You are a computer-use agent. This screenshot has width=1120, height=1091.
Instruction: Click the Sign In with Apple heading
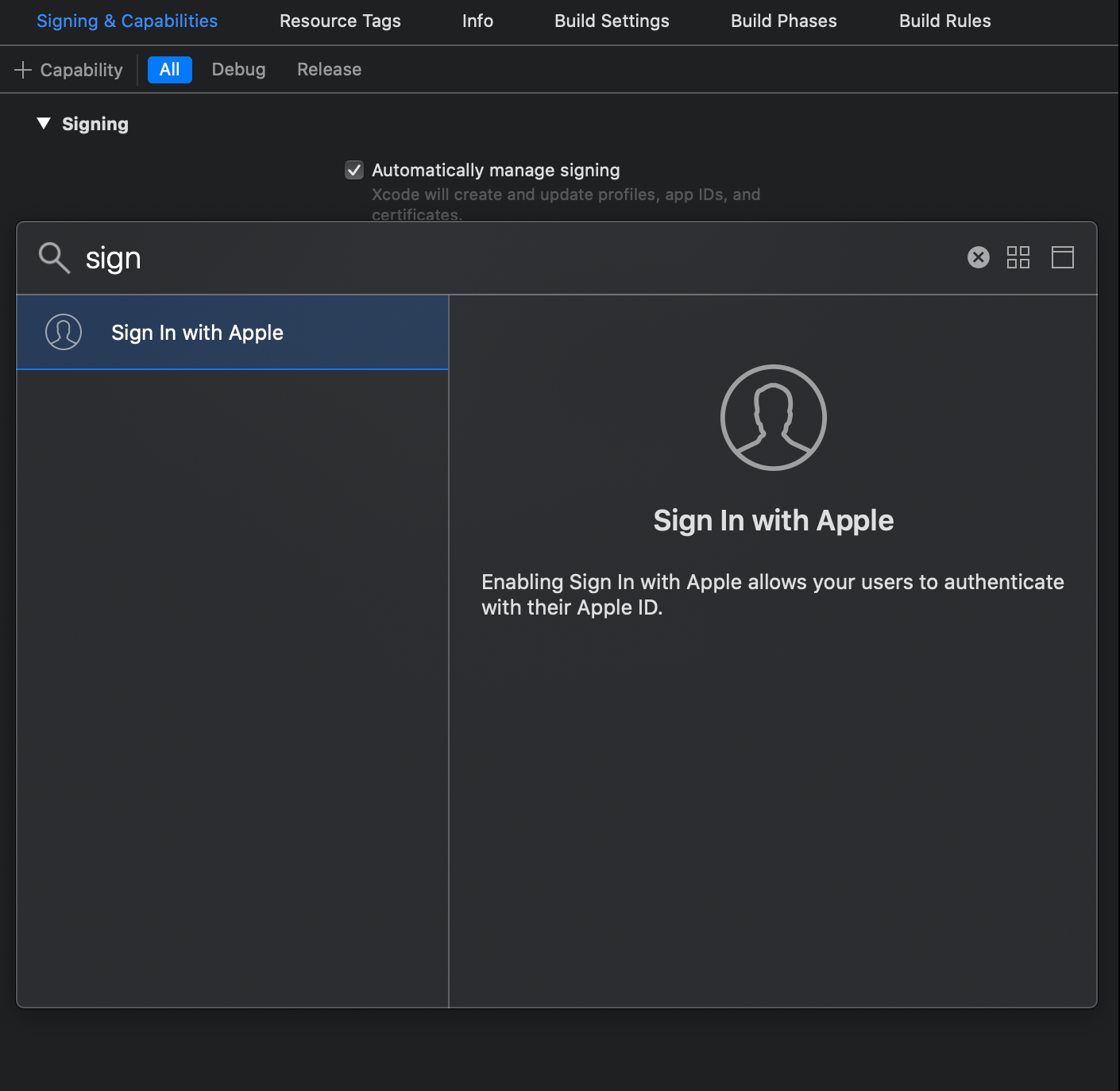coord(774,521)
